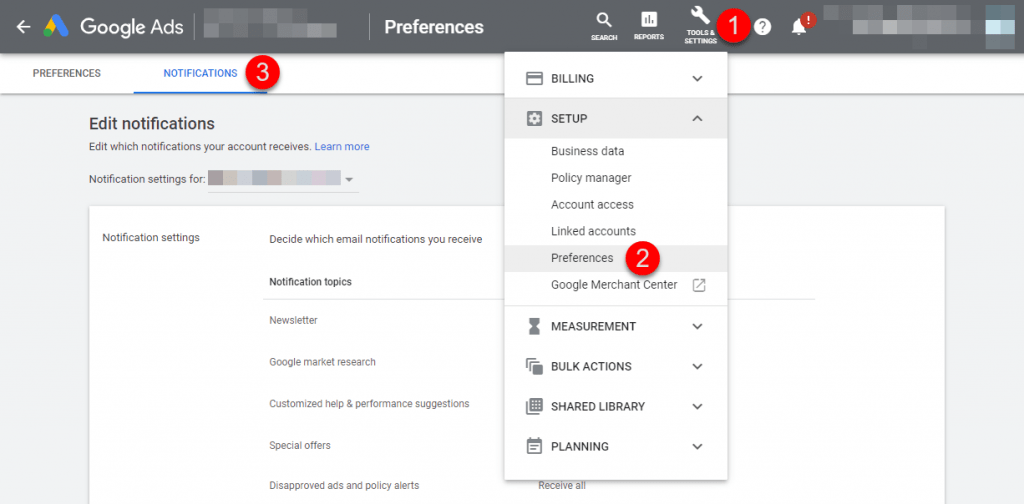Viewport: 1024px width, 504px height.
Task: Select Preferences in the Setup menu
Action: (616, 259)
